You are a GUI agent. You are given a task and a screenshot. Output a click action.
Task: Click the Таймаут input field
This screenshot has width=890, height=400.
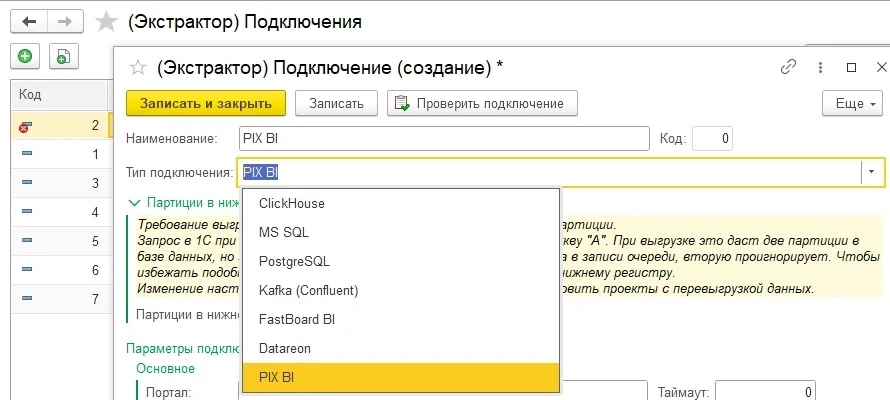pyautogui.click(x=766, y=392)
